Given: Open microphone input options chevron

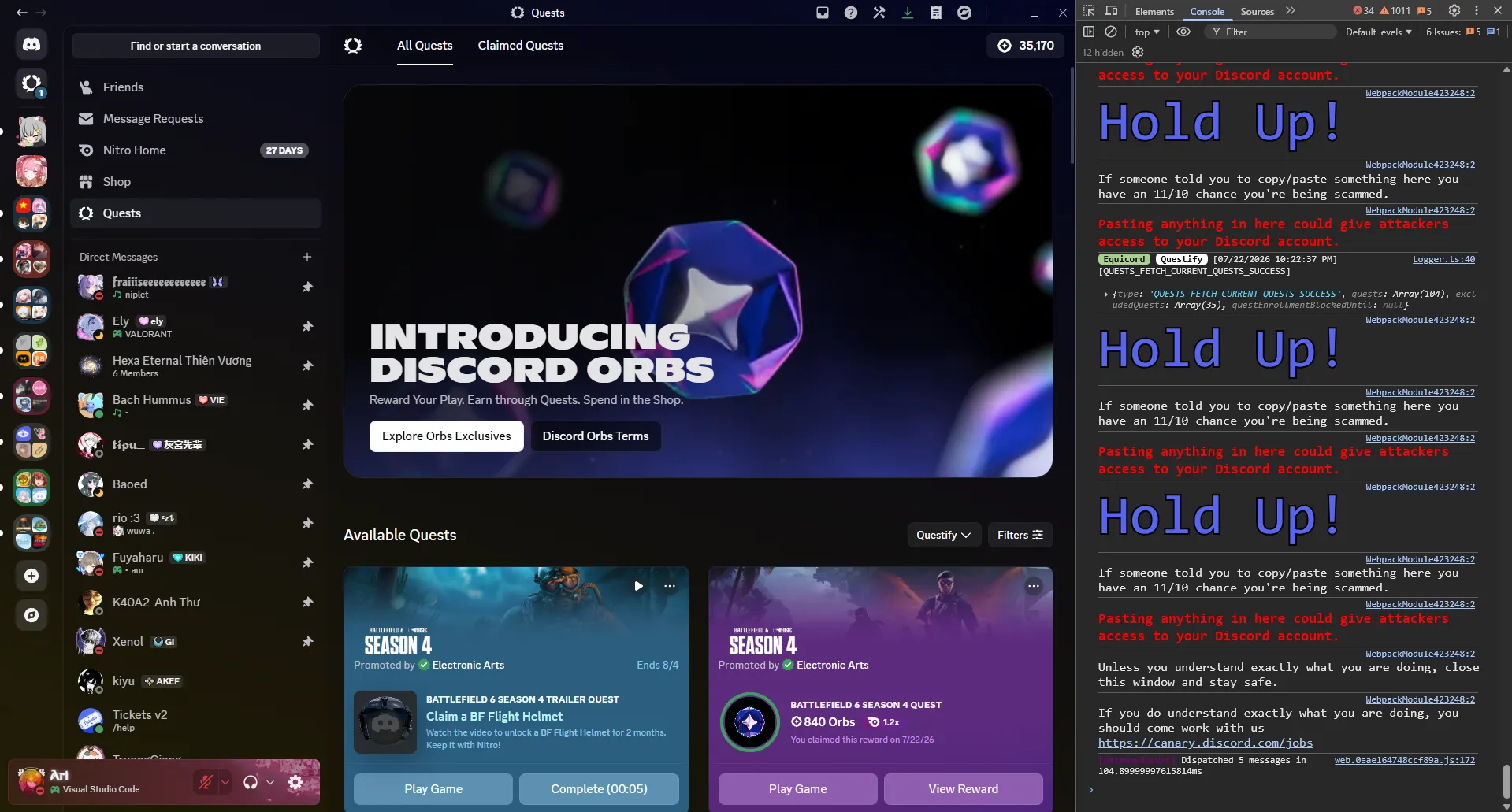Looking at the screenshot, I should [225, 782].
